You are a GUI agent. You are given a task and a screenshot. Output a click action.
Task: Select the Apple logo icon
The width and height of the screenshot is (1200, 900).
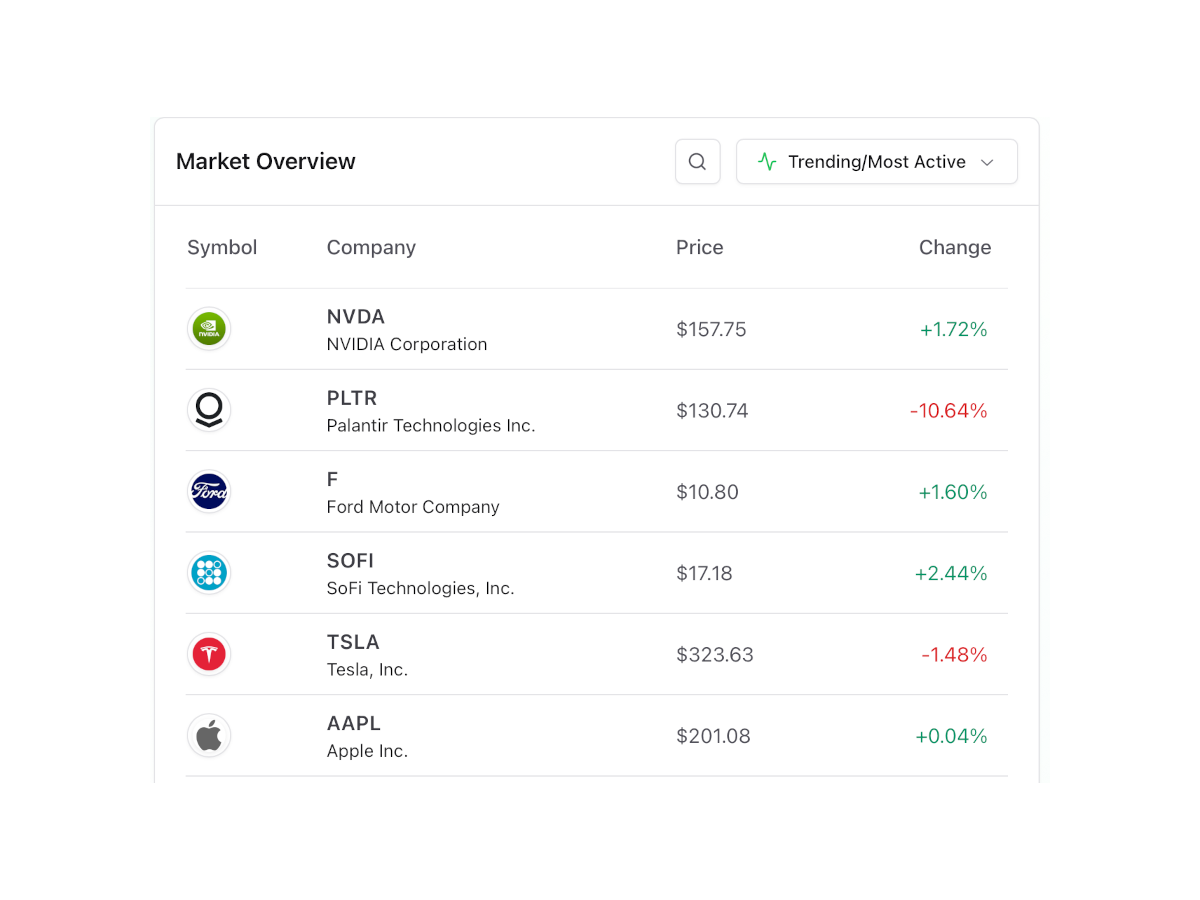209,735
